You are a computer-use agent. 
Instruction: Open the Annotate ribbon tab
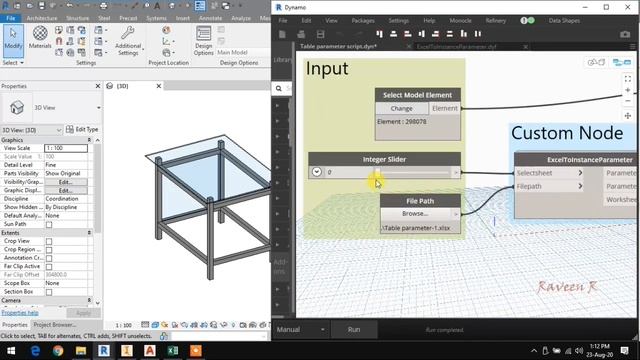(x=210, y=18)
